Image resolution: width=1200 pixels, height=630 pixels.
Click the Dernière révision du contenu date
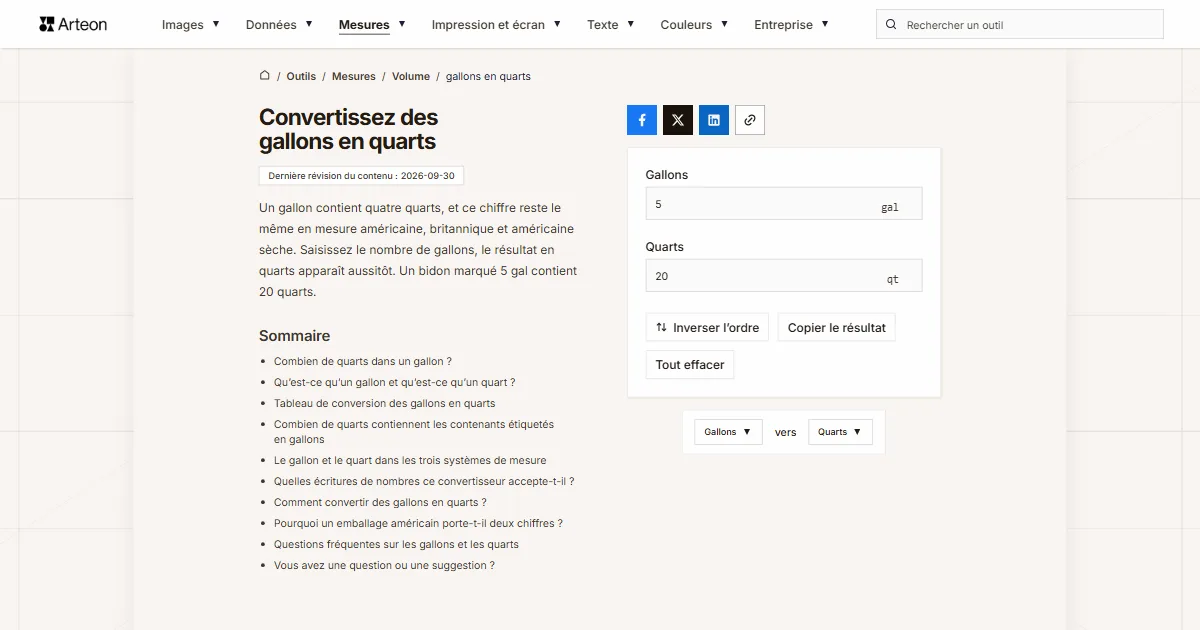(x=361, y=176)
